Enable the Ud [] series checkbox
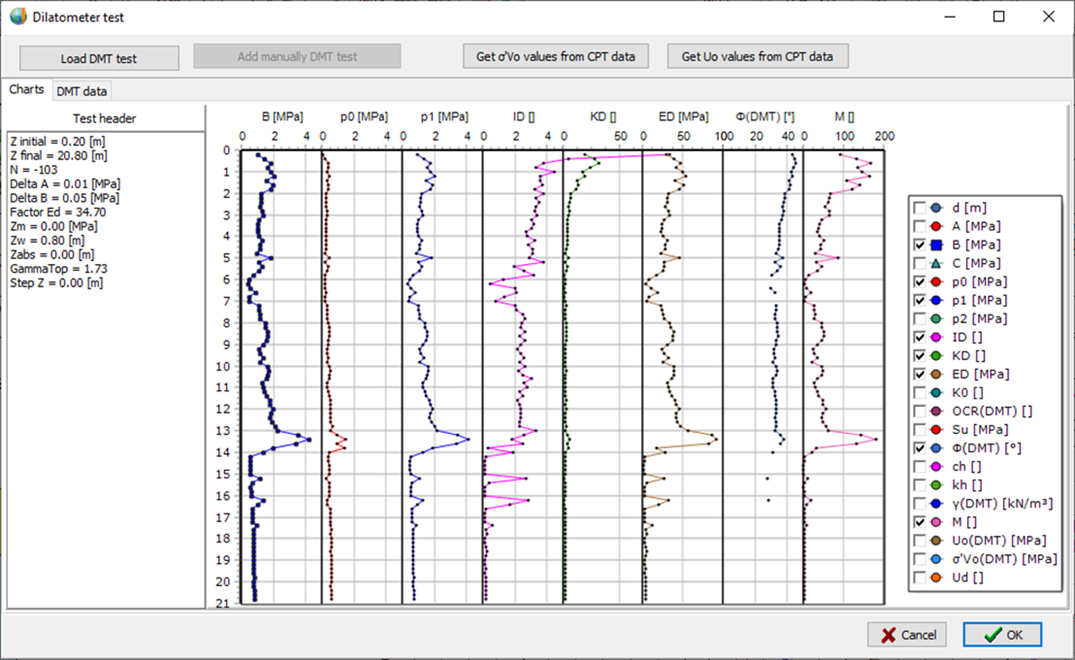Screen dimensions: 1075x660 click(920, 578)
